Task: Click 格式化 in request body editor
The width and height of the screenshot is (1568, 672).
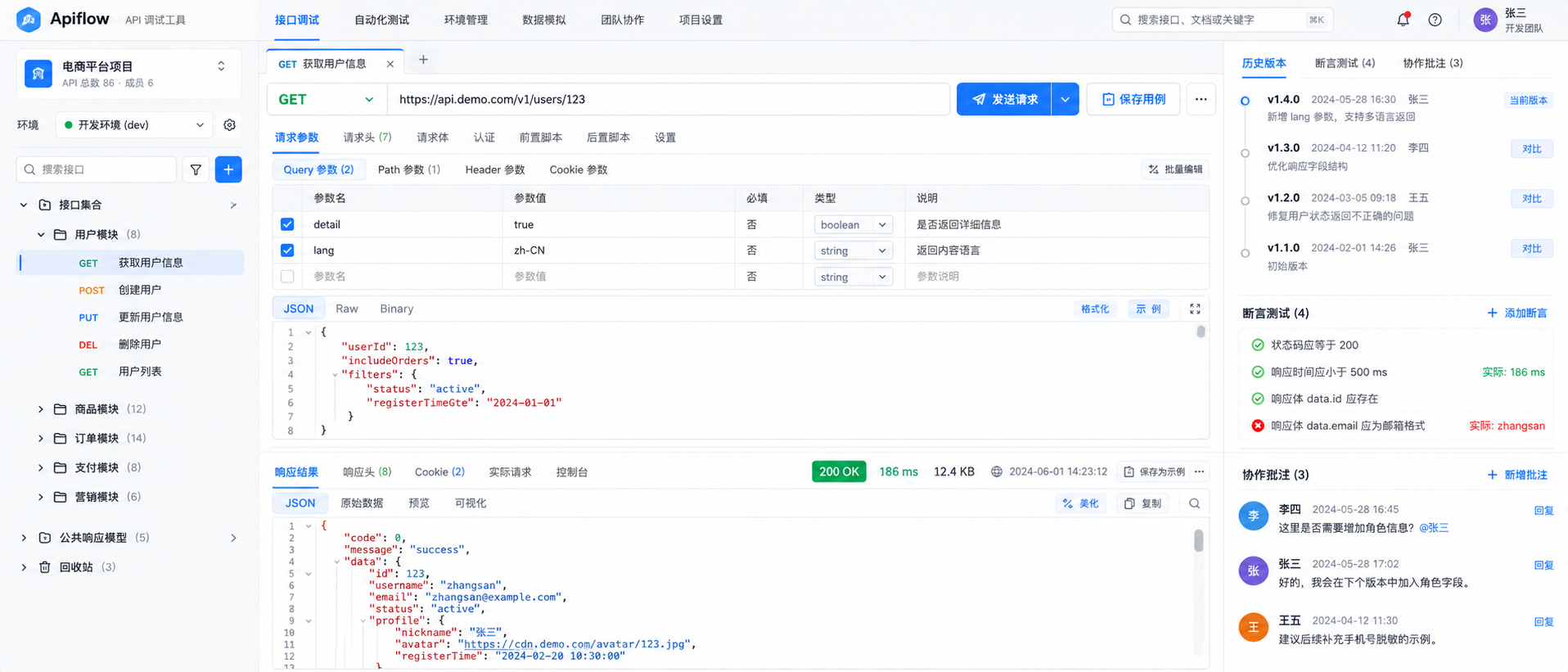Action: [1095, 309]
